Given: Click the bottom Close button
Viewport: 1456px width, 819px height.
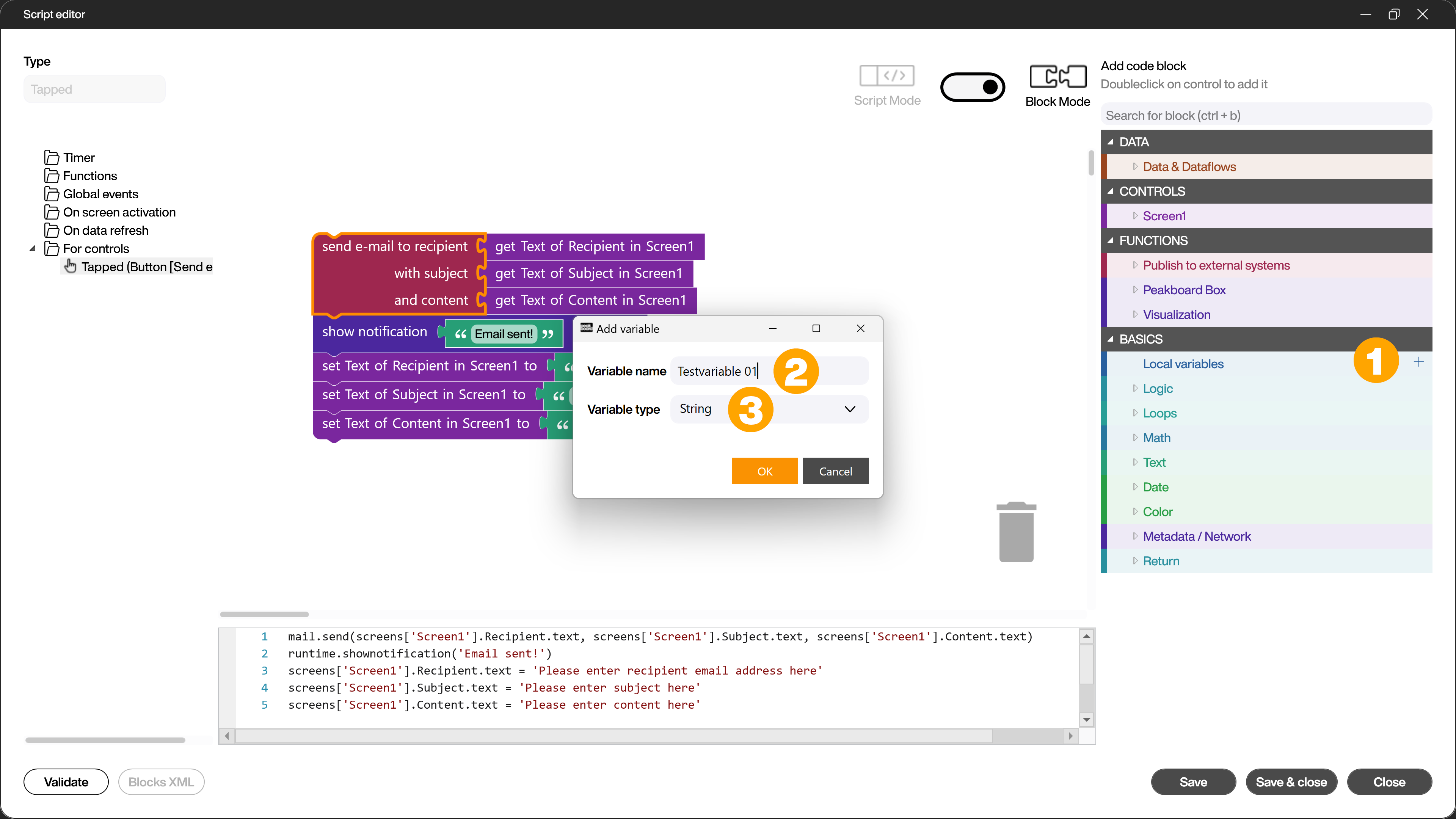Looking at the screenshot, I should pos(1389,782).
